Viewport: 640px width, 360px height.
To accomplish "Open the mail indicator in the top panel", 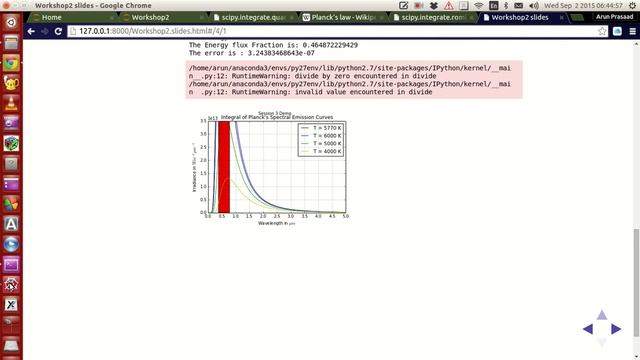I will click(518, 6).
